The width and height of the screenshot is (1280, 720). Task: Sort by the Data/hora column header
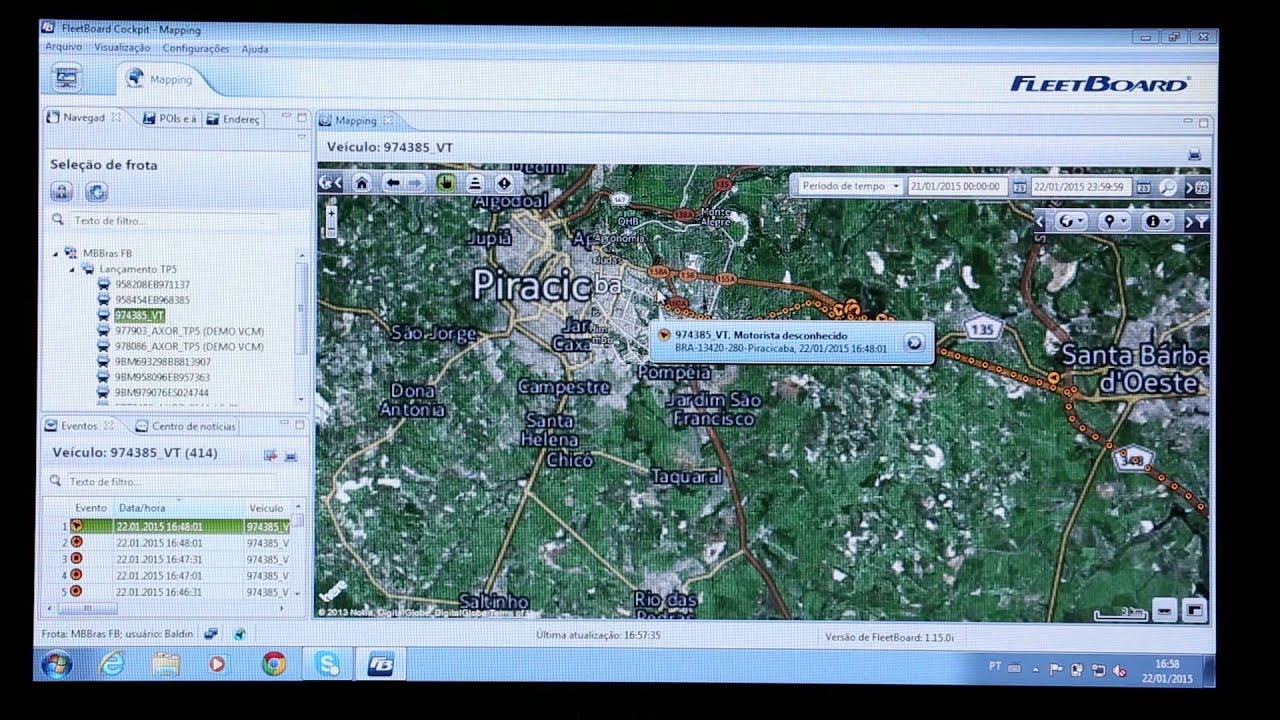point(176,508)
